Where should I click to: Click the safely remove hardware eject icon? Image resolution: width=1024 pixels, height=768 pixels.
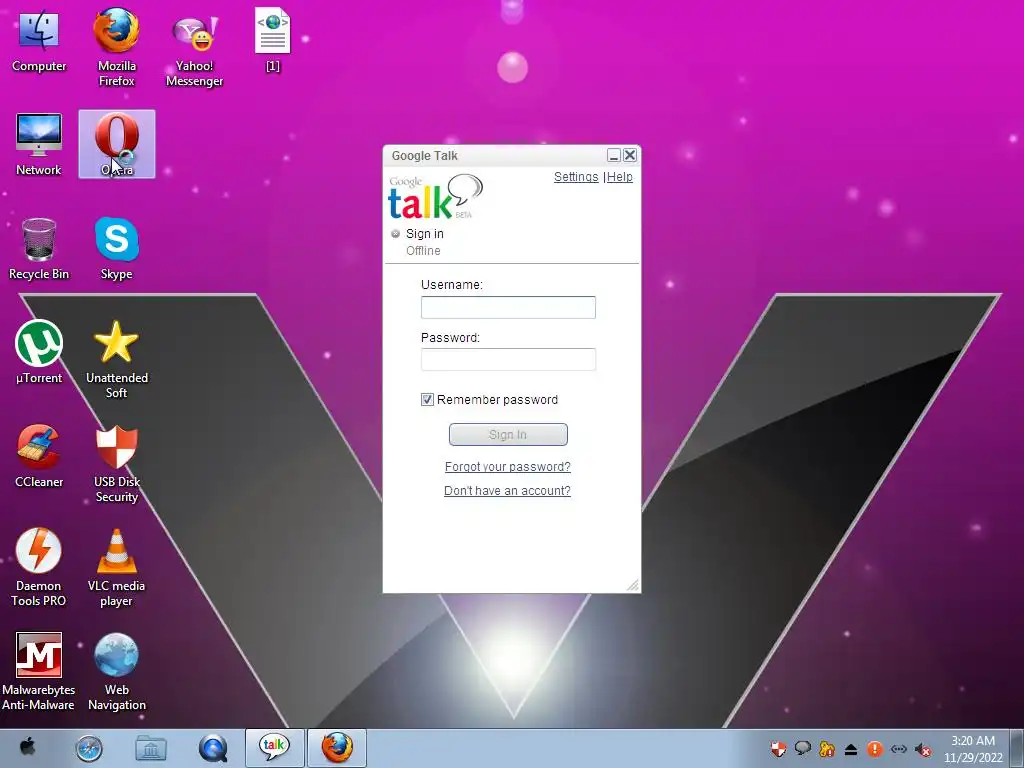point(850,749)
